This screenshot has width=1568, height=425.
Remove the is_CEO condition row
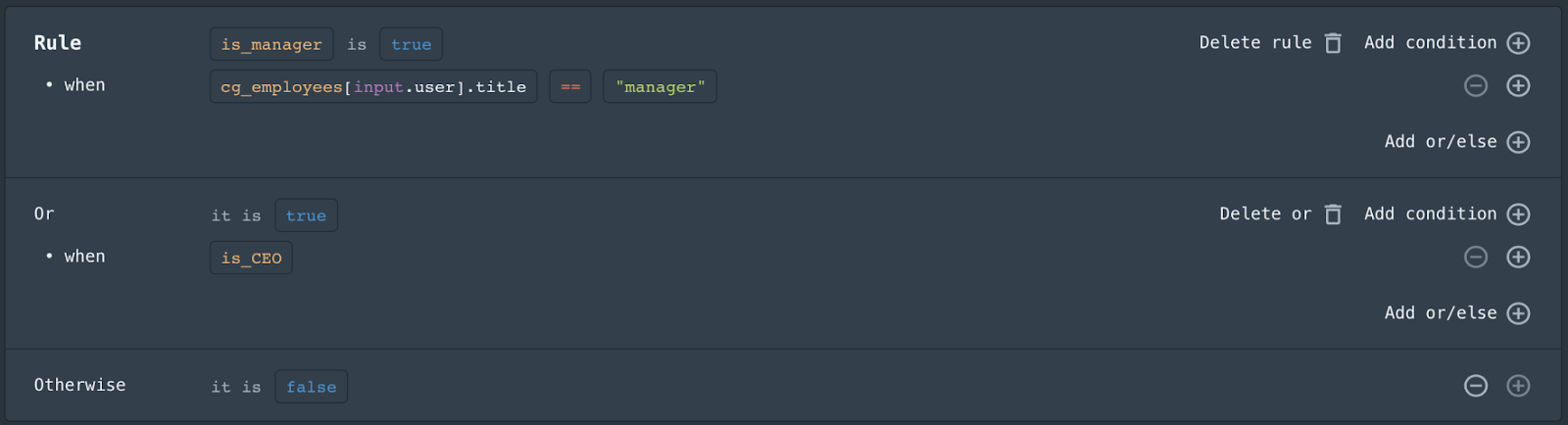1476,257
